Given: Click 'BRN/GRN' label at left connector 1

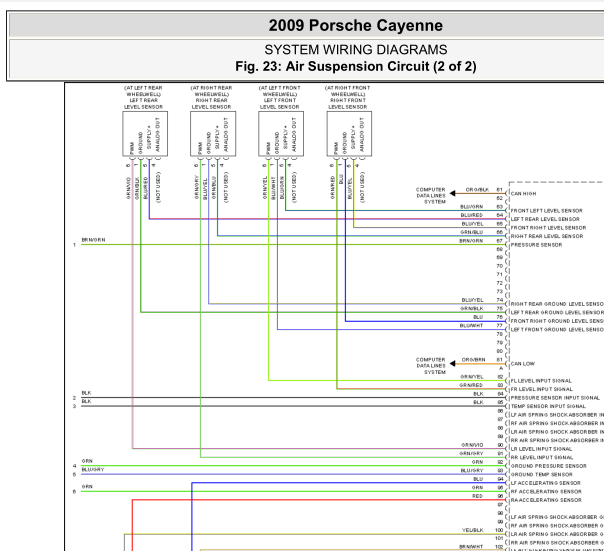Looking at the screenshot, I should [x=93, y=240].
